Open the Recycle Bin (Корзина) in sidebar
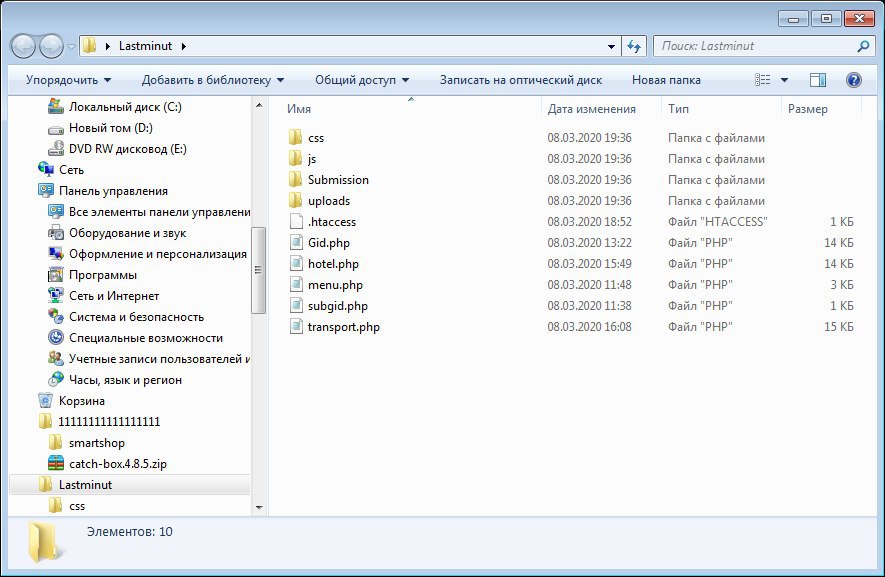This screenshot has width=885, height=577. point(81,400)
